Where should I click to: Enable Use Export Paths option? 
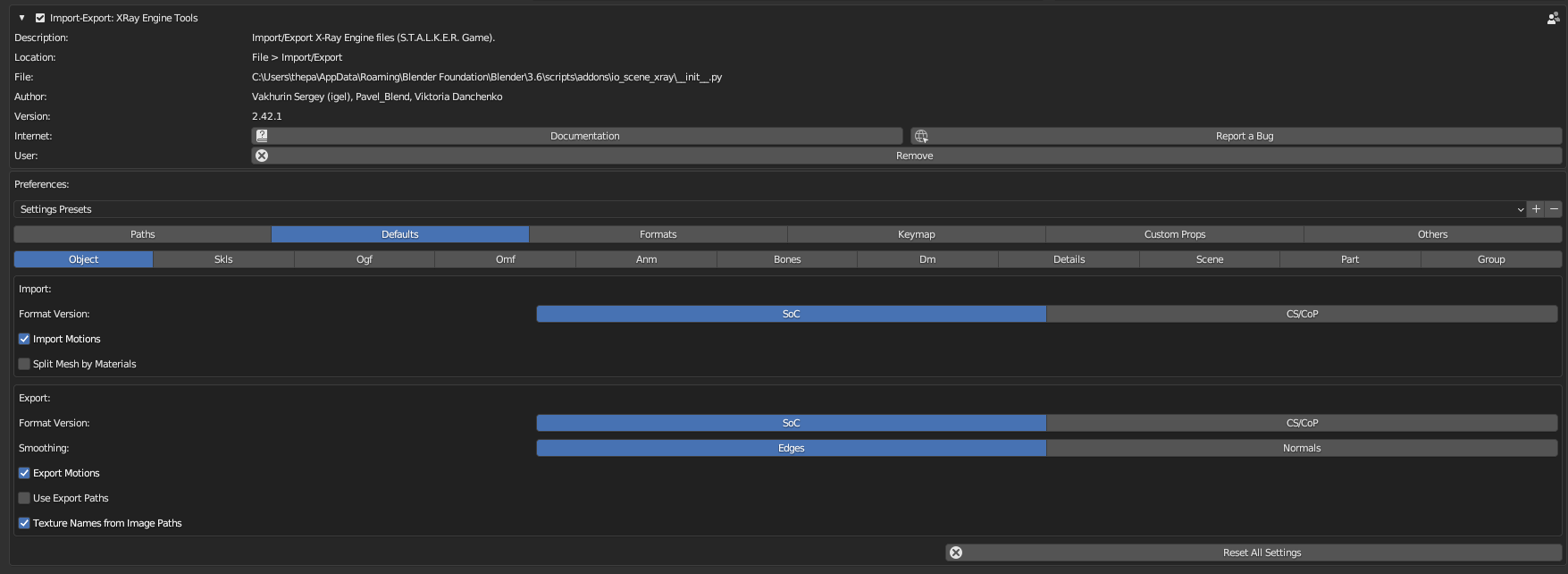24,498
